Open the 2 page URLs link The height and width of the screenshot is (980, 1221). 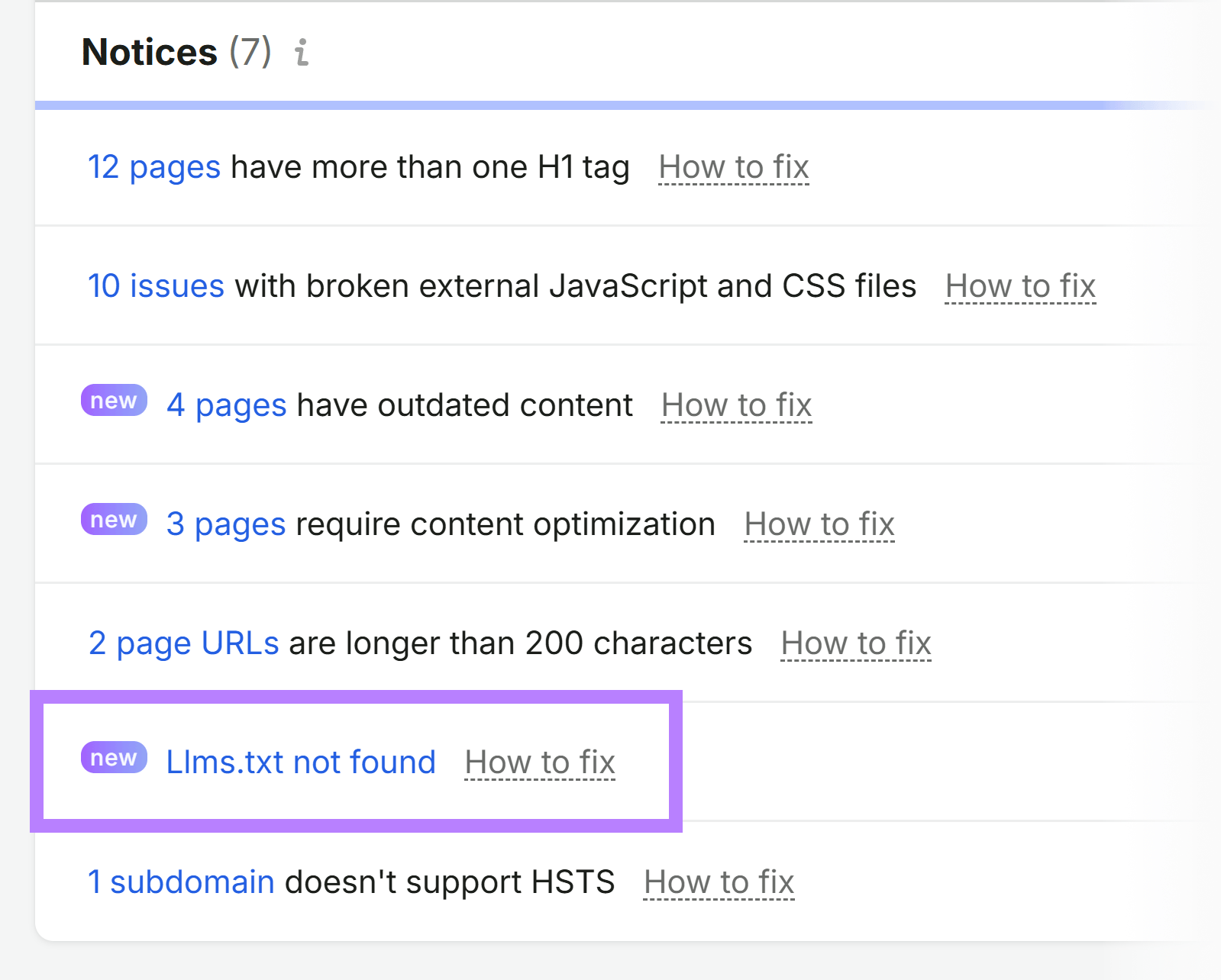184,643
